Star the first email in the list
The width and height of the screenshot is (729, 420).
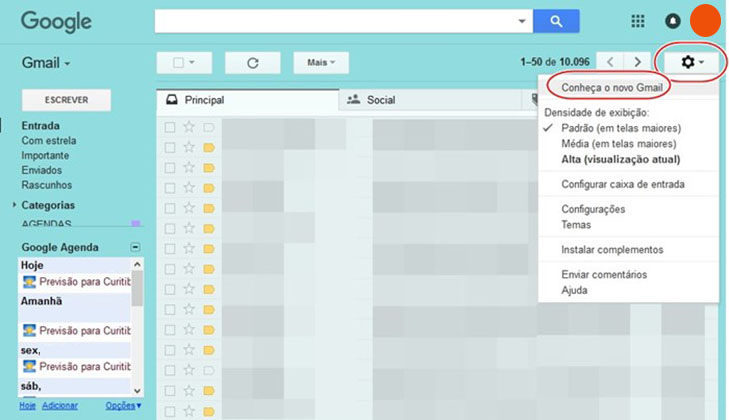click(x=189, y=128)
